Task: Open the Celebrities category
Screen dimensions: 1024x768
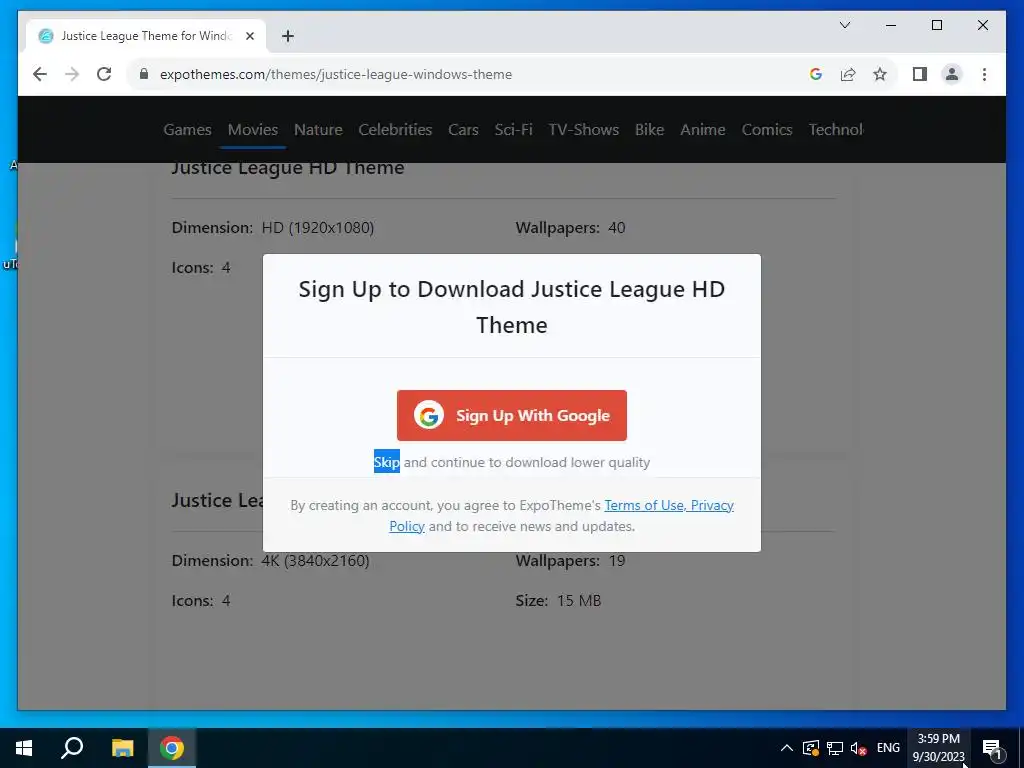Action: 395,129
